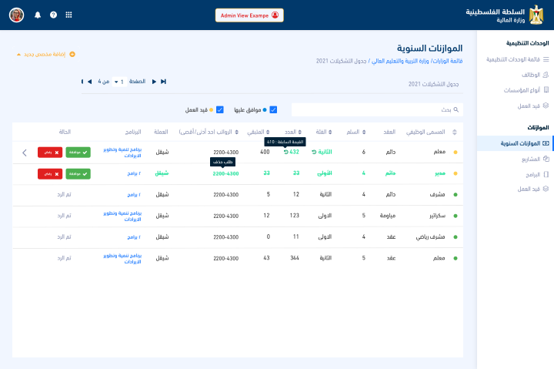Viewport: 554px width, 369px height.
Task: Open قائمة الوحدات التنظيمية in sidebar
Action: tap(513, 59)
